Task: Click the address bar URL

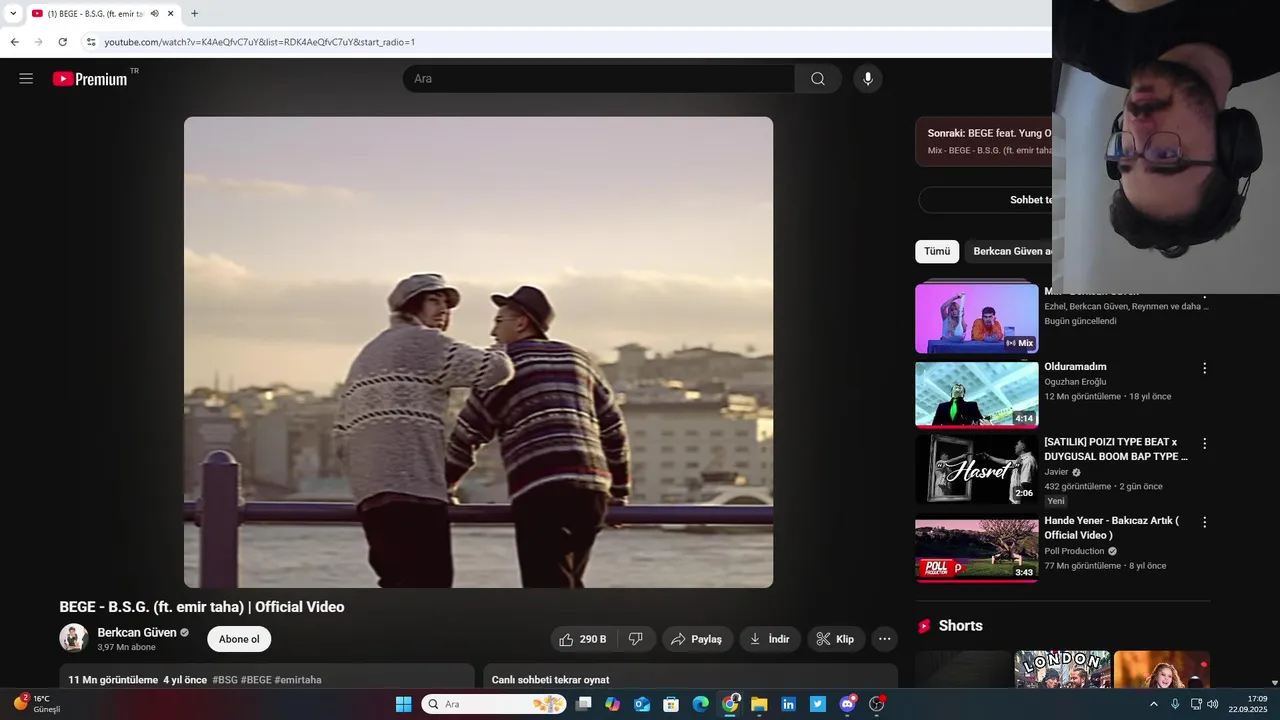Action: pyautogui.click(x=260, y=42)
